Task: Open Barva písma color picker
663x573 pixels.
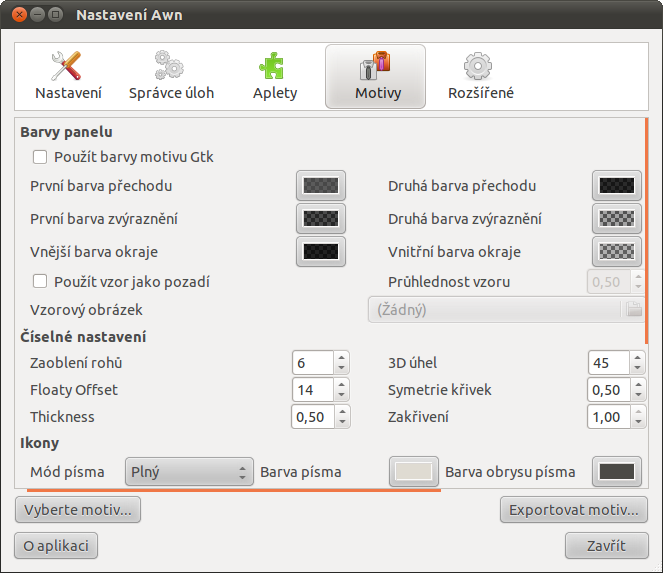Action: [x=414, y=472]
